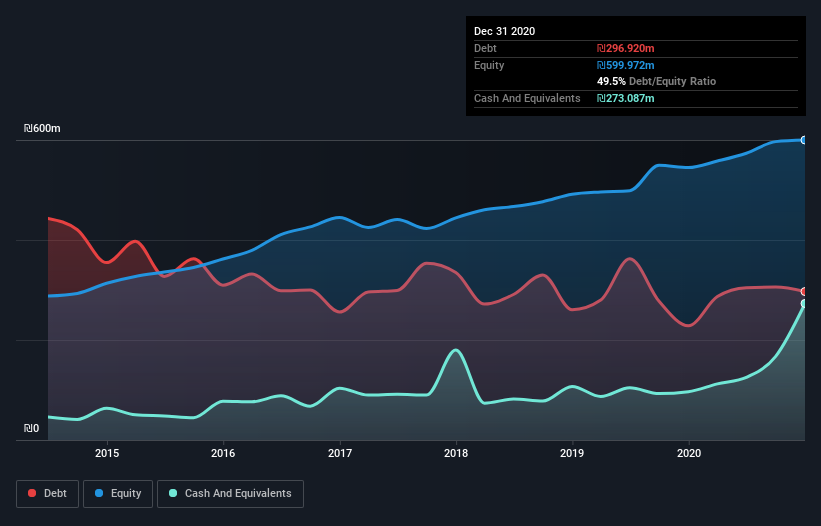
Task: Click the Dec 31 2020 tooltip date
Action: [504, 31]
